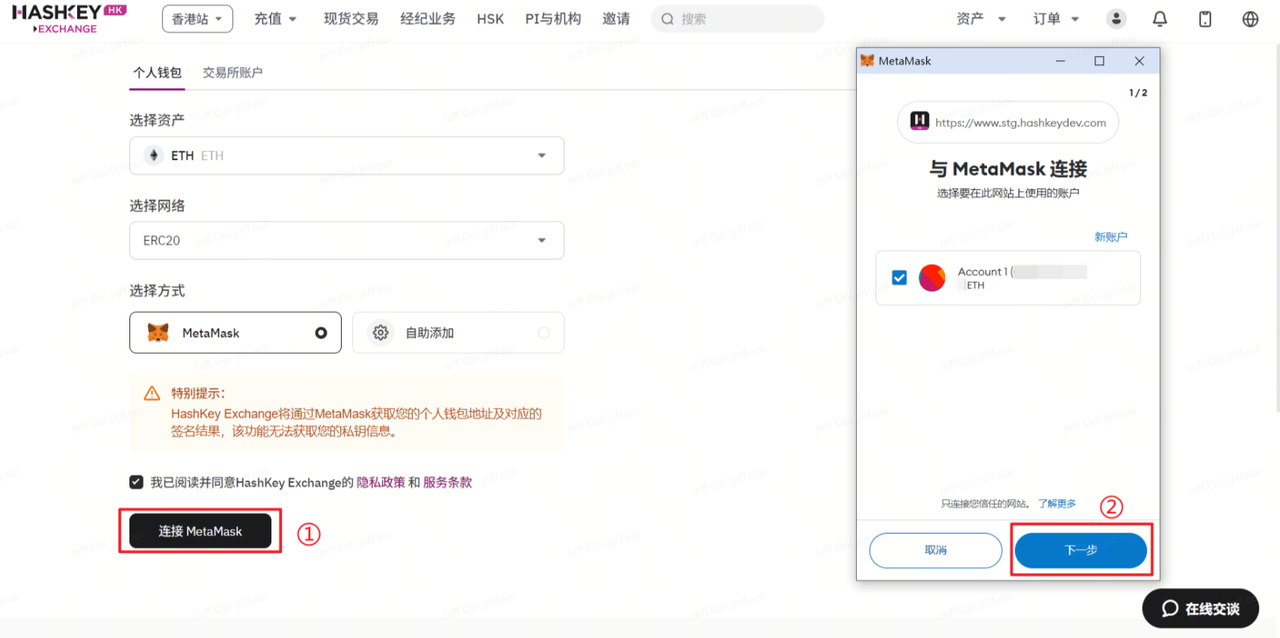Toggle the privacy policy agreement checkbox
The image size is (1280, 638).
[x=136, y=482]
